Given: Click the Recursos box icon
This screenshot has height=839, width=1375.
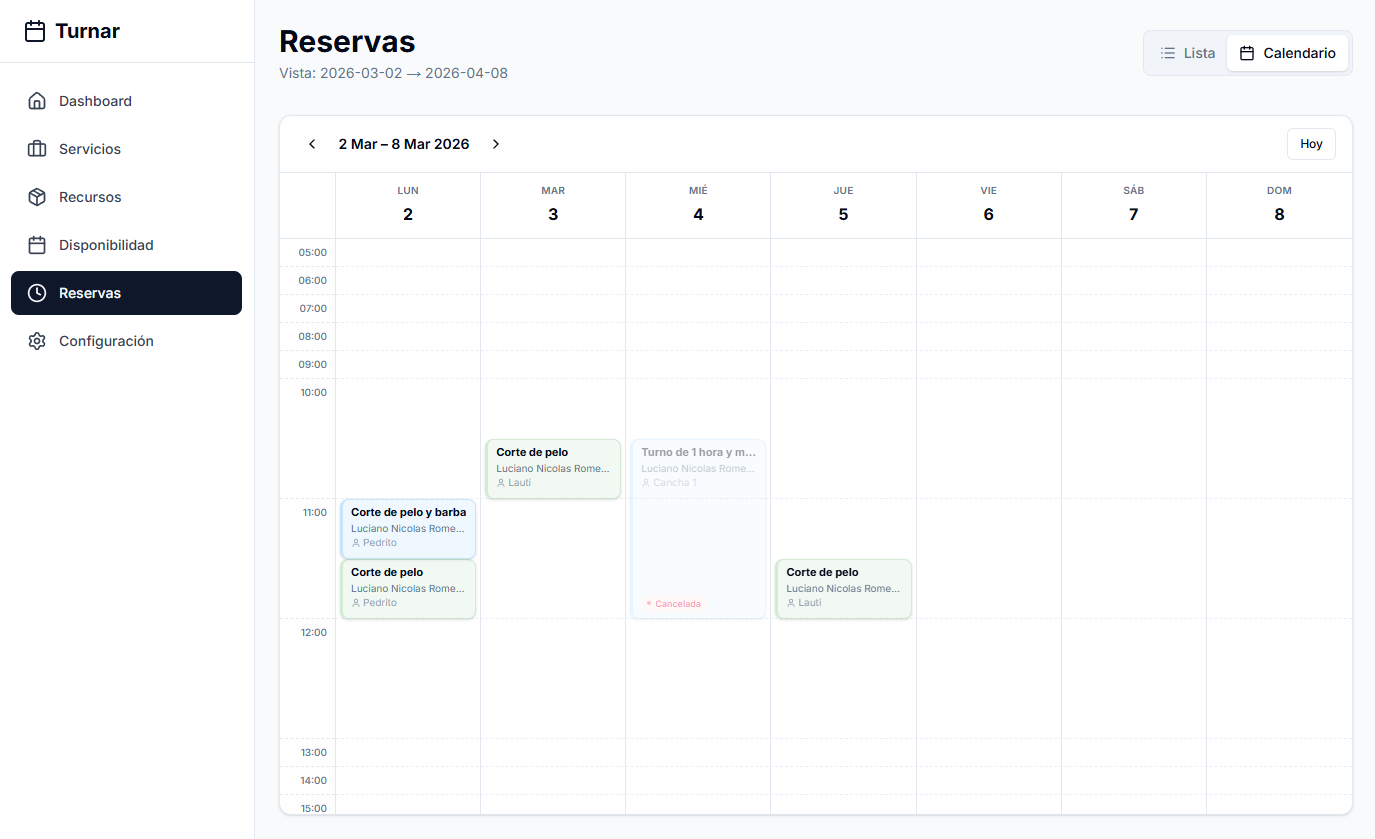Looking at the screenshot, I should click(x=37, y=197).
